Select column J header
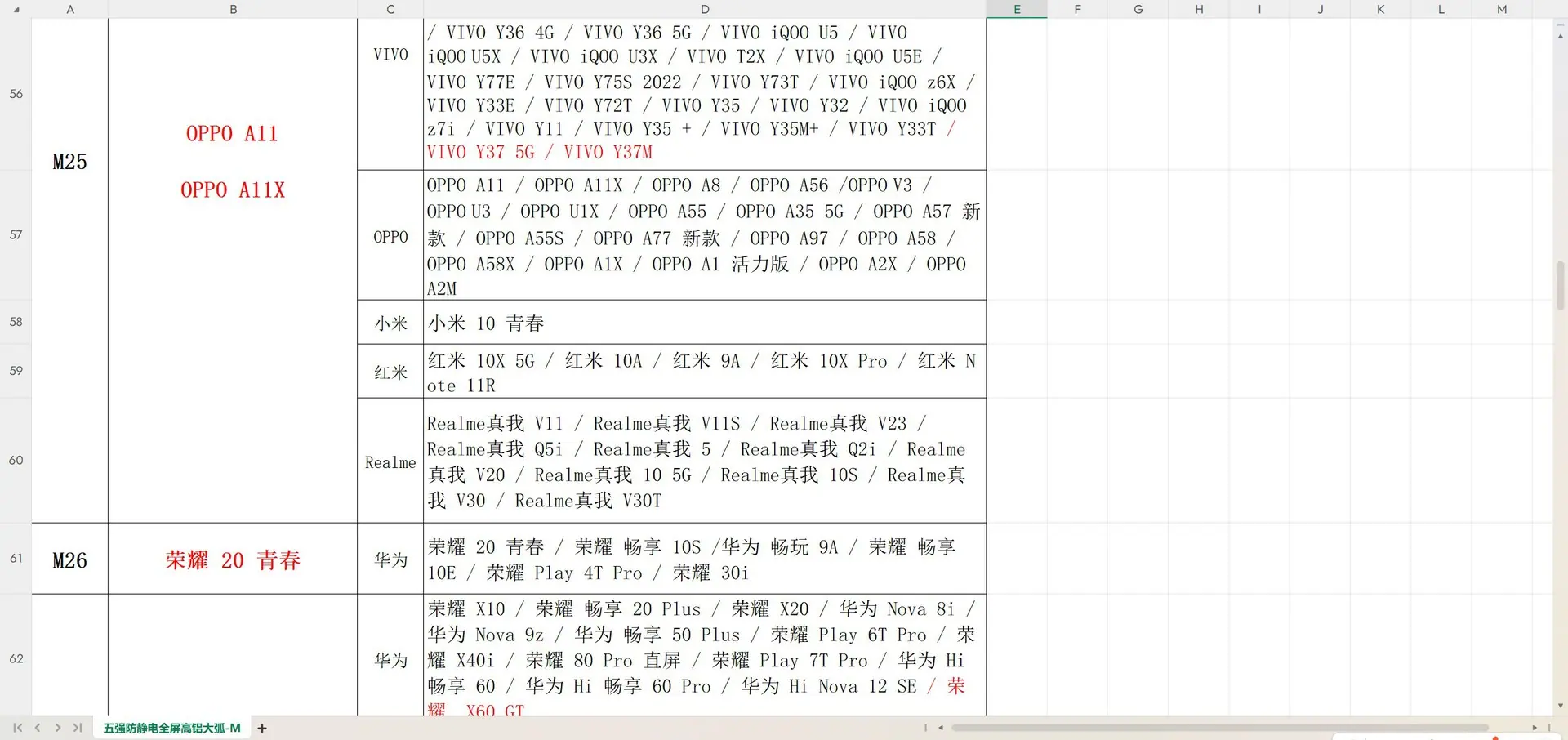Screen dimensions: 1568x740 click(1320, 9)
